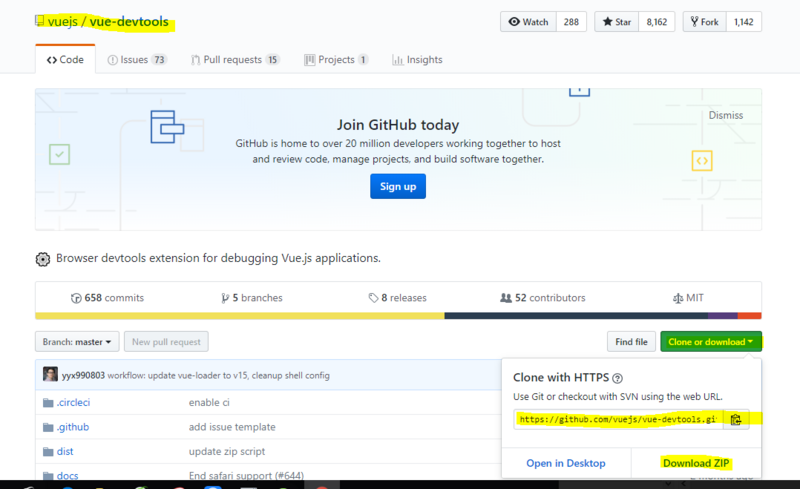Image resolution: width=800 pixels, height=489 pixels.
Task: Fork the repository
Action: coord(704,22)
